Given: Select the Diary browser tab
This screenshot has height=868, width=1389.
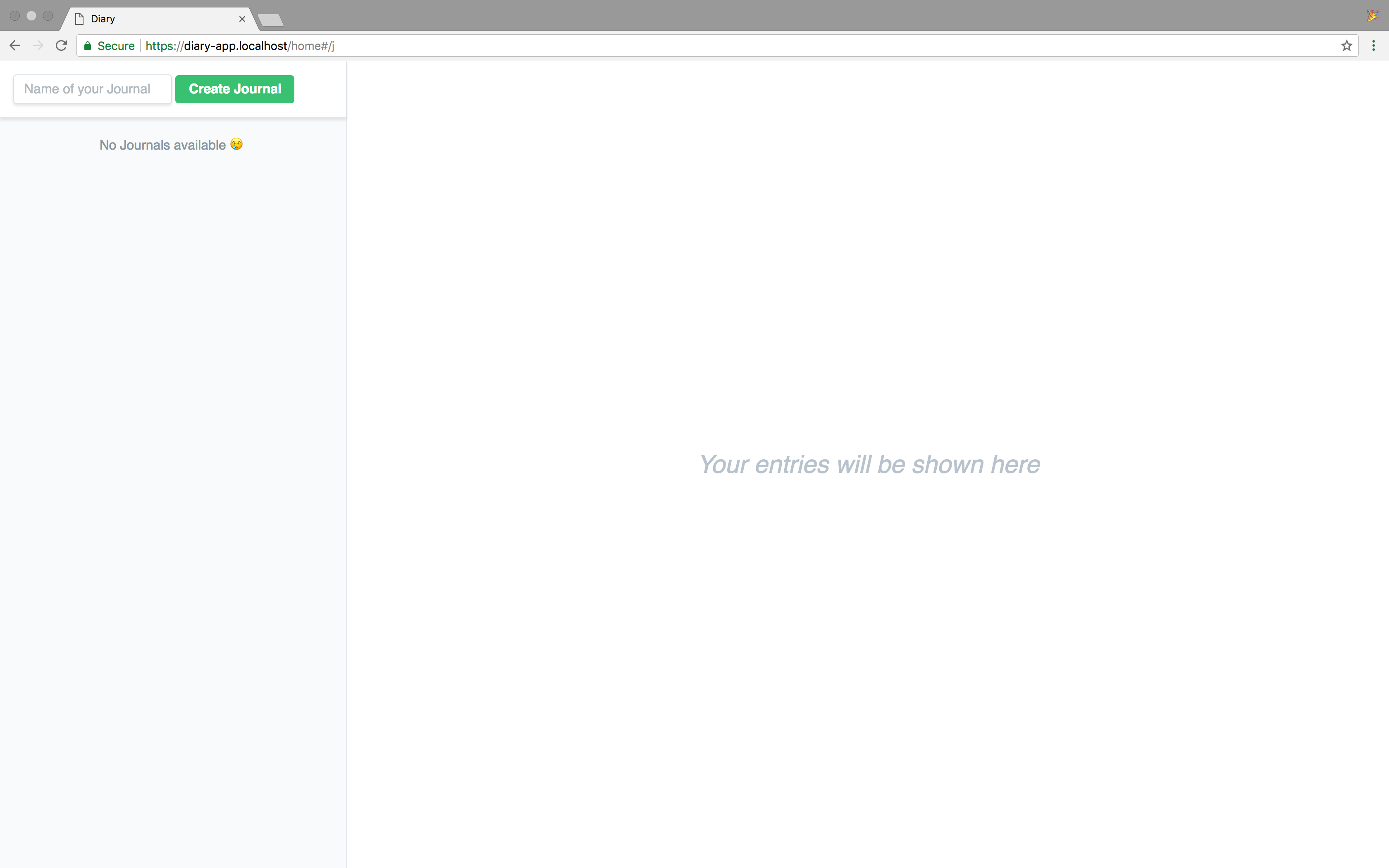Looking at the screenshot, I should (x=155, y=19).
